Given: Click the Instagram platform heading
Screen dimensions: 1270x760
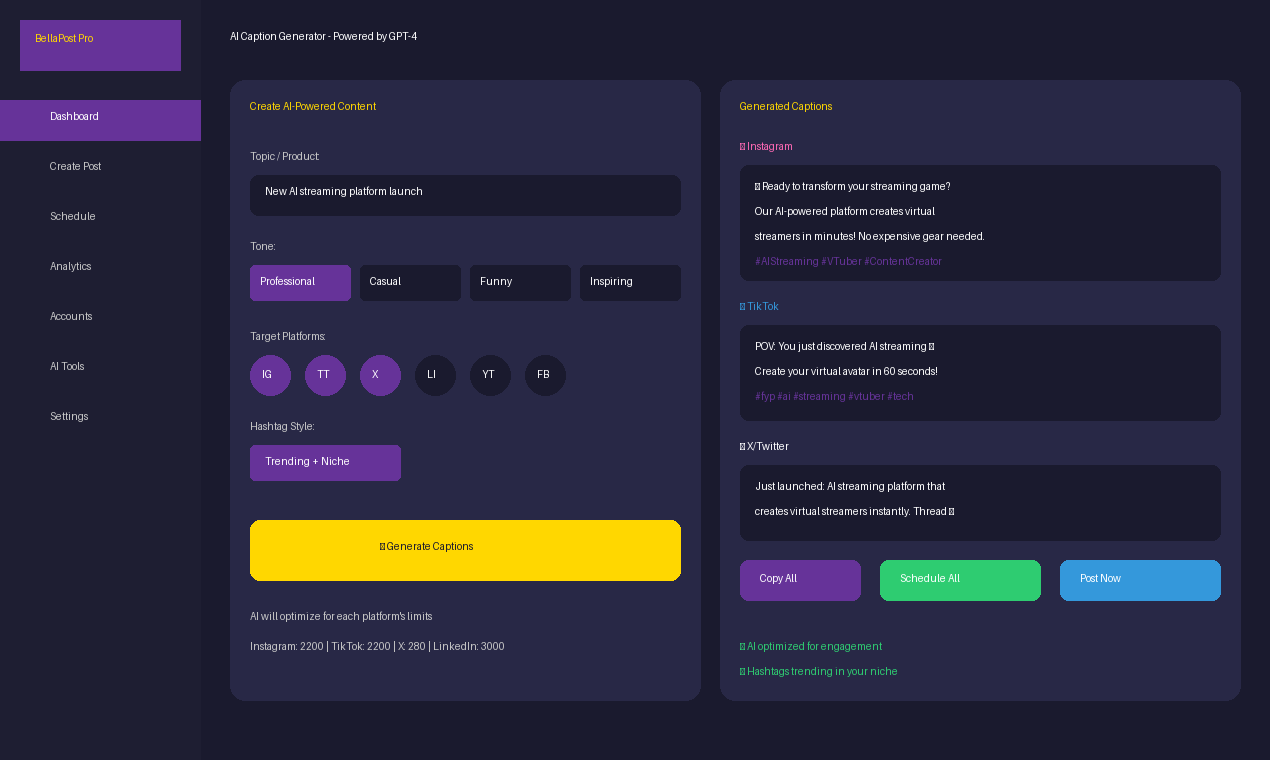Looking at the screenshot, I should coord(766,146).
